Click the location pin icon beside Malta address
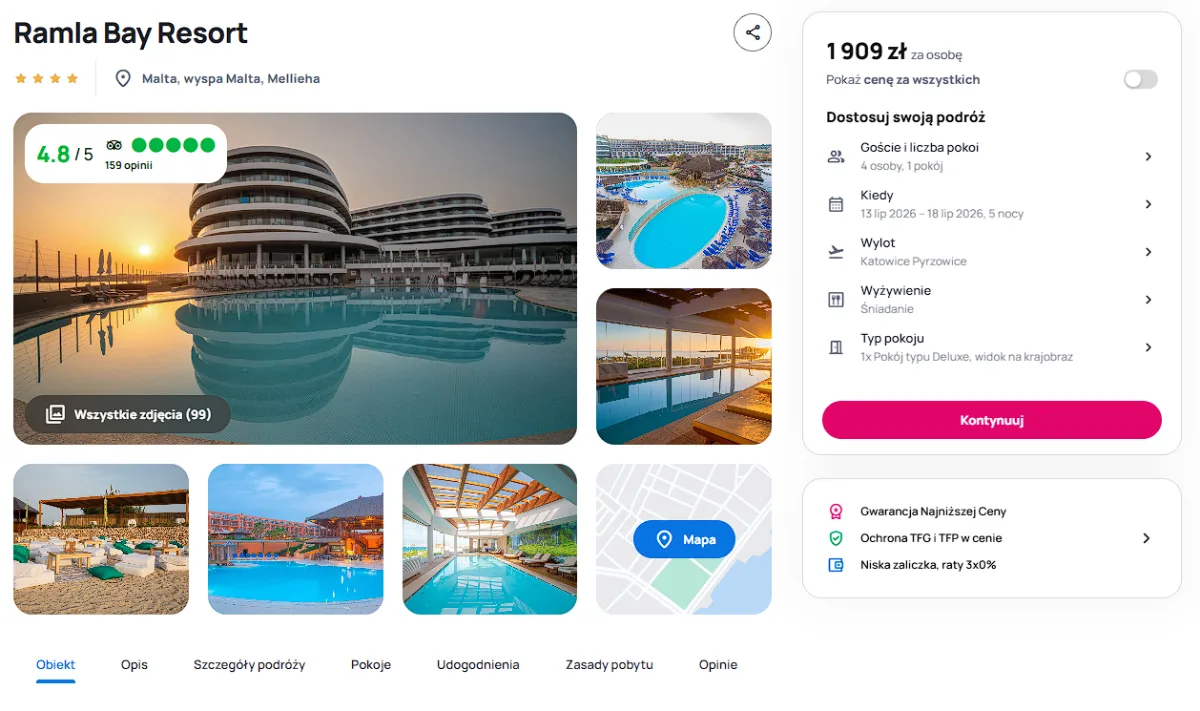Screen dimensions: 1200x711 pyautogui.click(x=123, y=78)
